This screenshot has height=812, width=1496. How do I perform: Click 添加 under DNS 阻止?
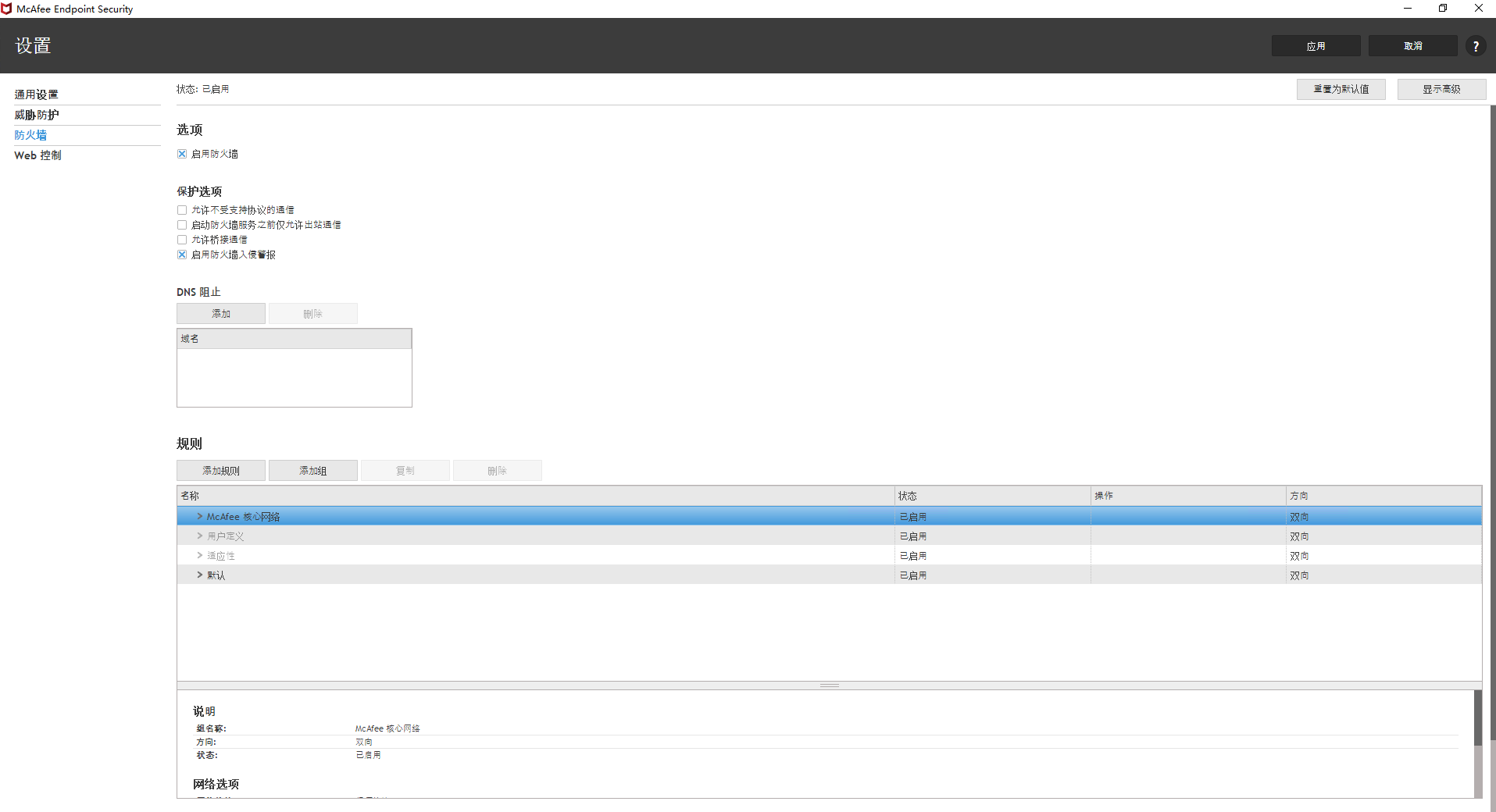pyautogui.click(x=221, y=314)
